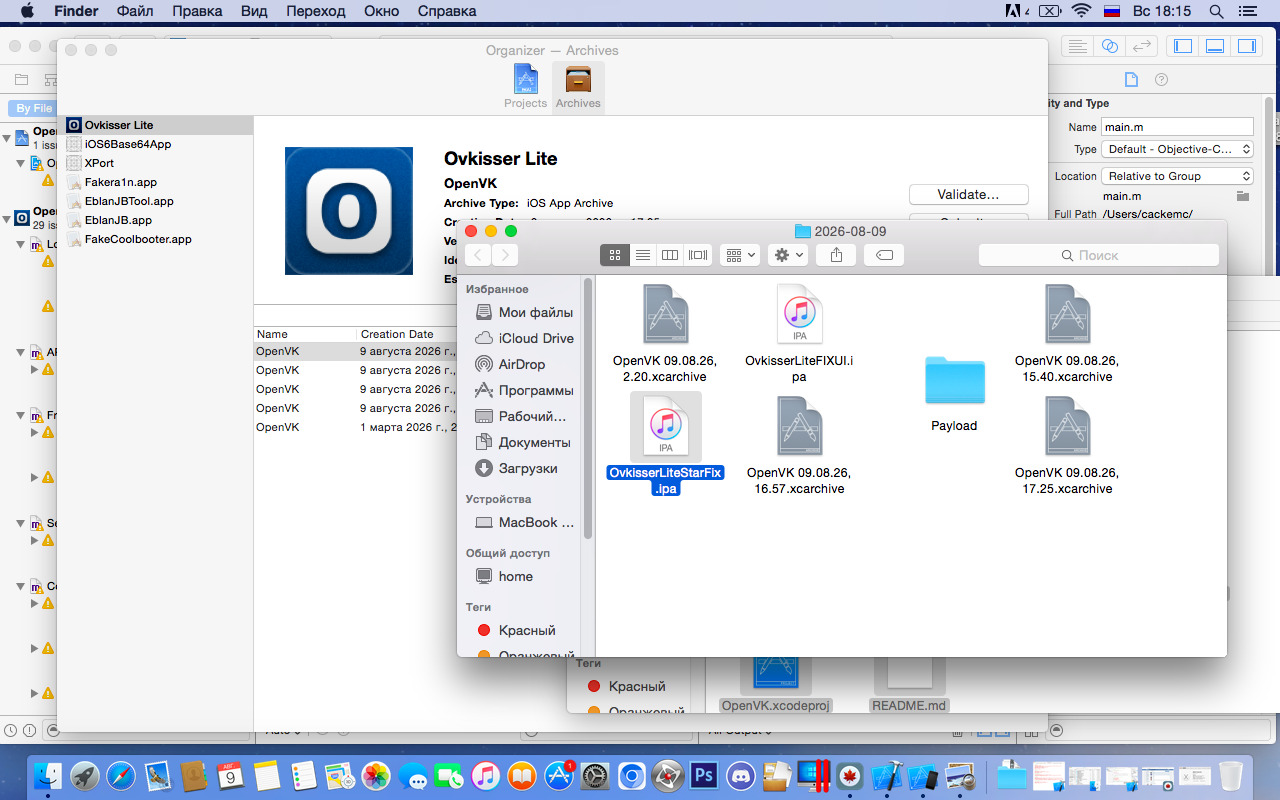Click the Finder search field Поиск
The height and width of the screenshot is (800, 1280).
coord(1098,255)
